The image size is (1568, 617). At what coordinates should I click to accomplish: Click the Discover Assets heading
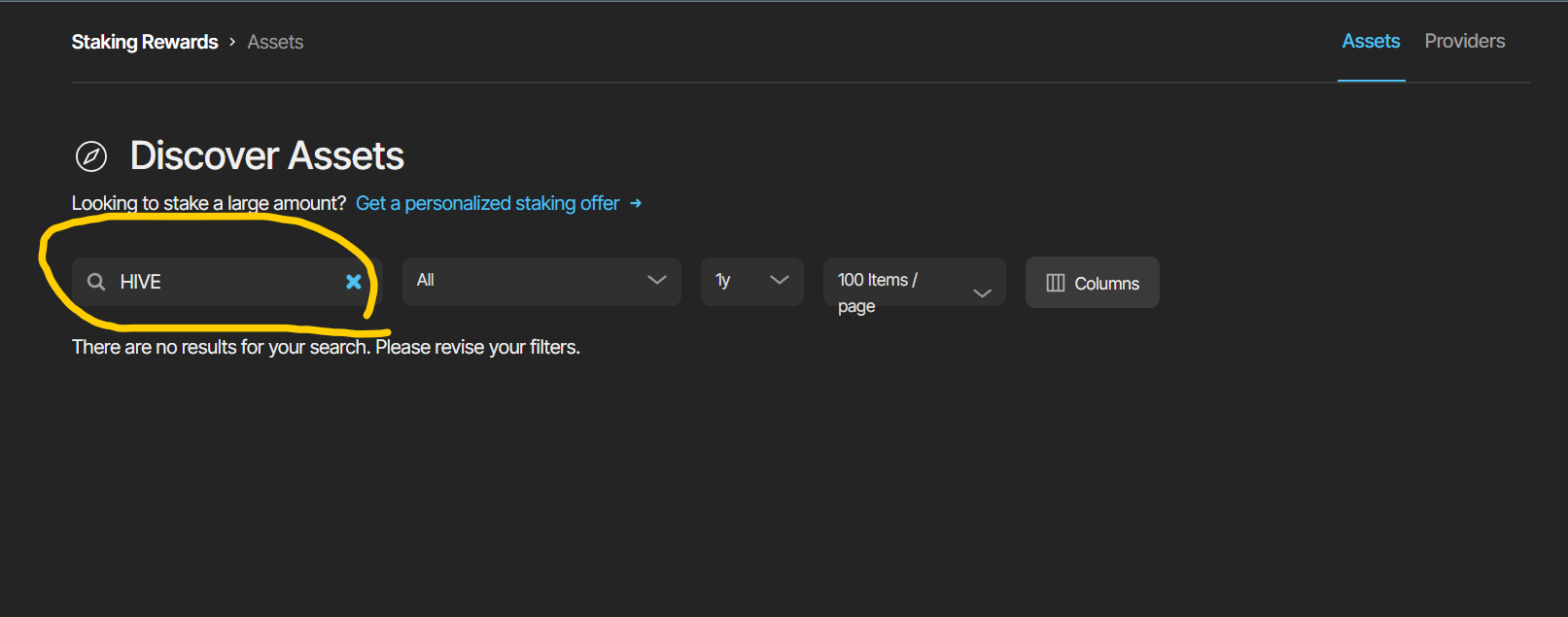pos(267,155)
